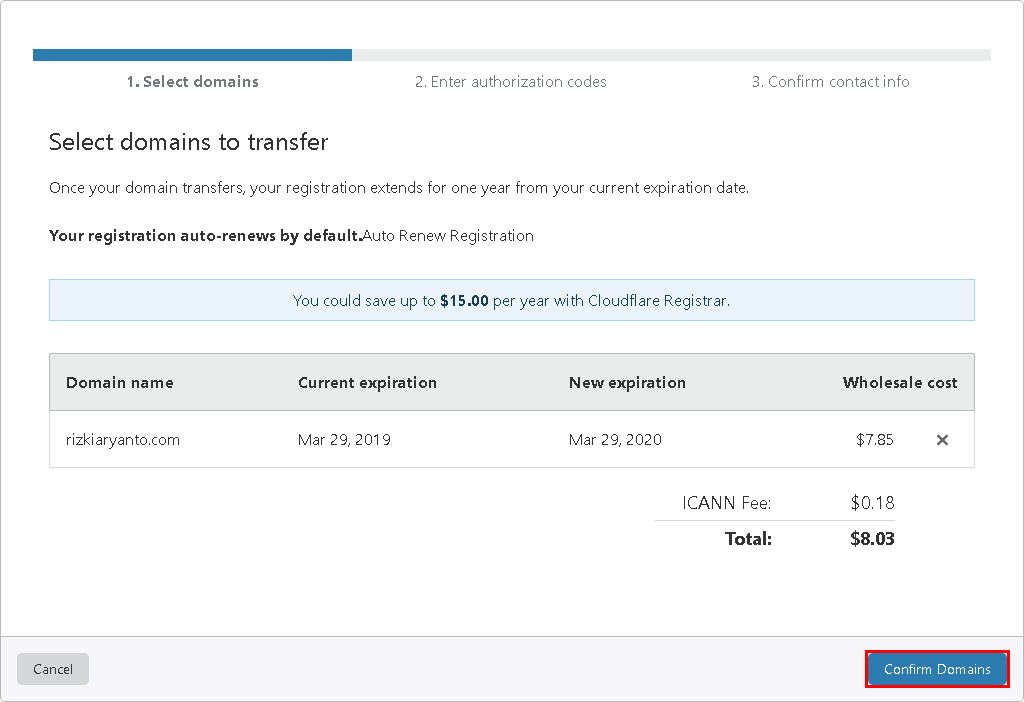Click the $8.03 total amount

[872, 539]
